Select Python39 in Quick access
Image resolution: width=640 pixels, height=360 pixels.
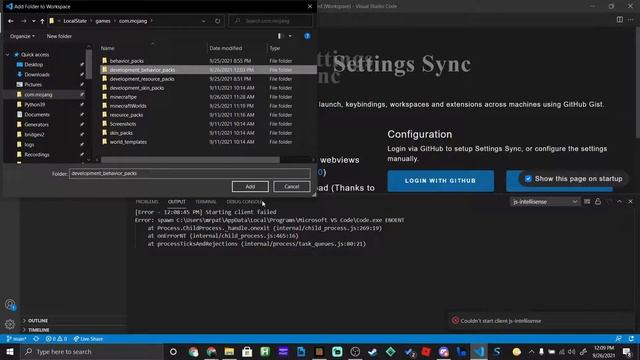click(x=35, y=104)
